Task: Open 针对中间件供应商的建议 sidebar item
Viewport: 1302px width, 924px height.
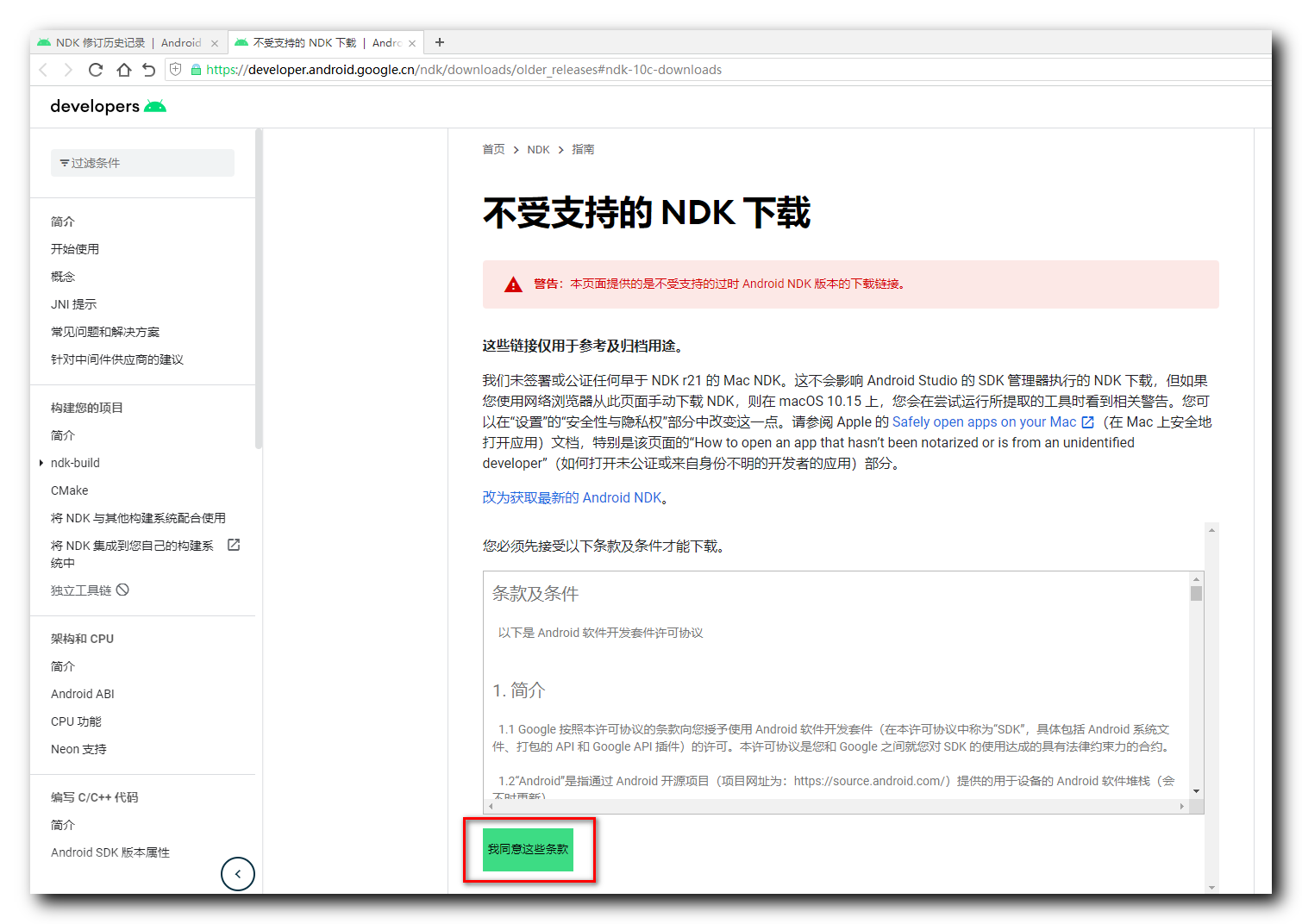Action: [117, 359]
